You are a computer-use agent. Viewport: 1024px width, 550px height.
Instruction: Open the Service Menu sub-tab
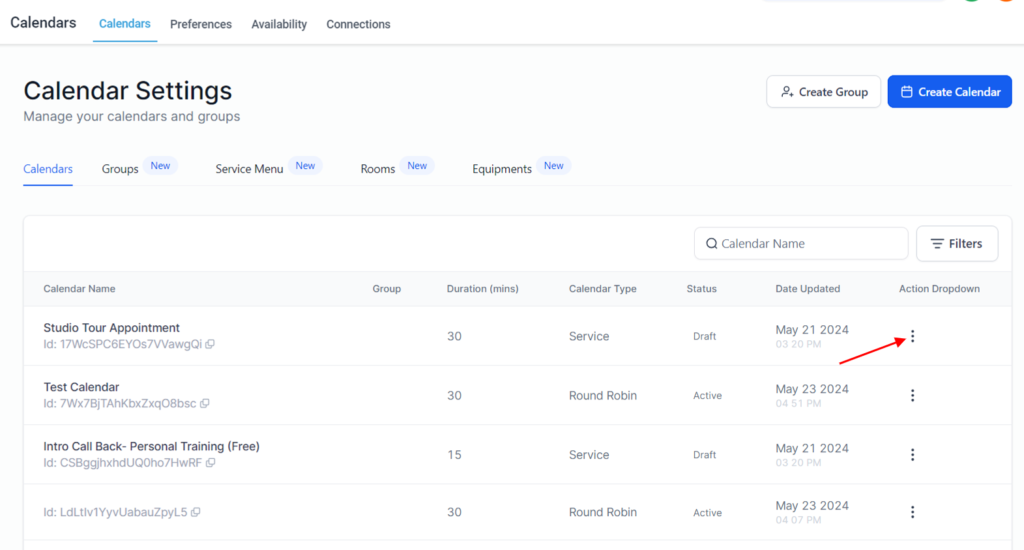point(249,169)
